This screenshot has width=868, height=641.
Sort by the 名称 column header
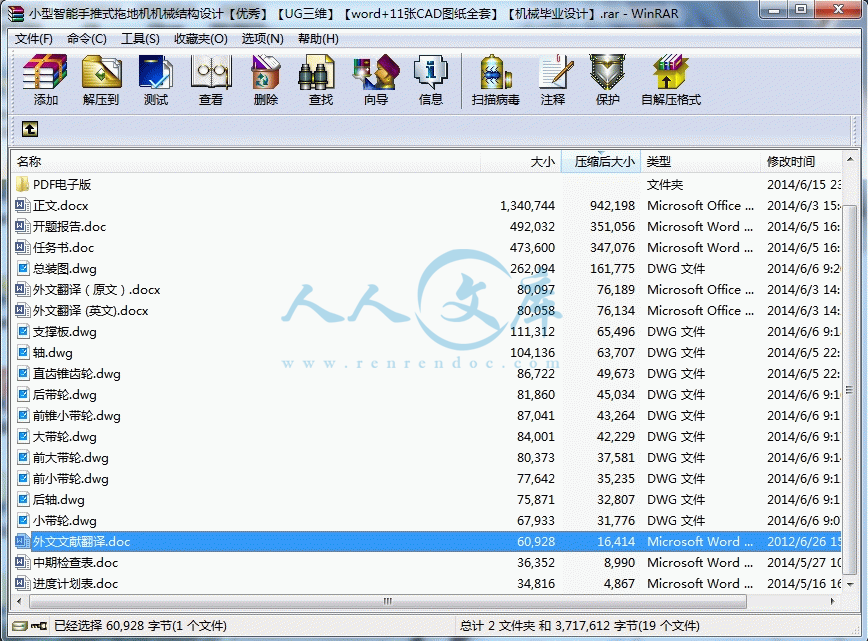[x=246, y=162]
